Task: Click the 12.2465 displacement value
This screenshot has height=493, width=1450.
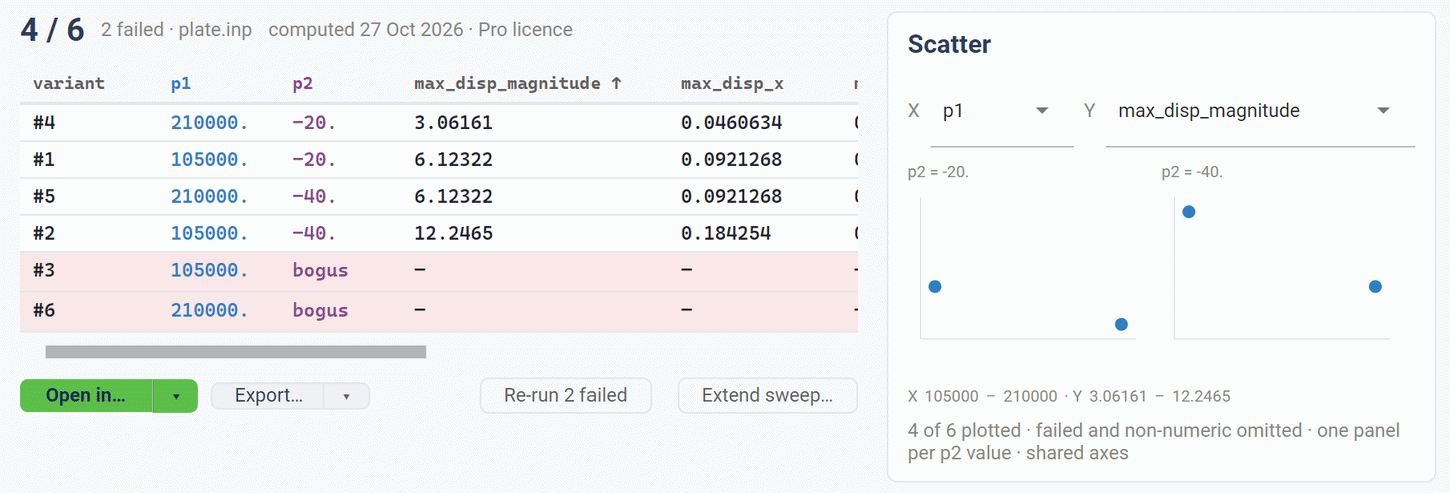Action: click(x=453, y=234)
